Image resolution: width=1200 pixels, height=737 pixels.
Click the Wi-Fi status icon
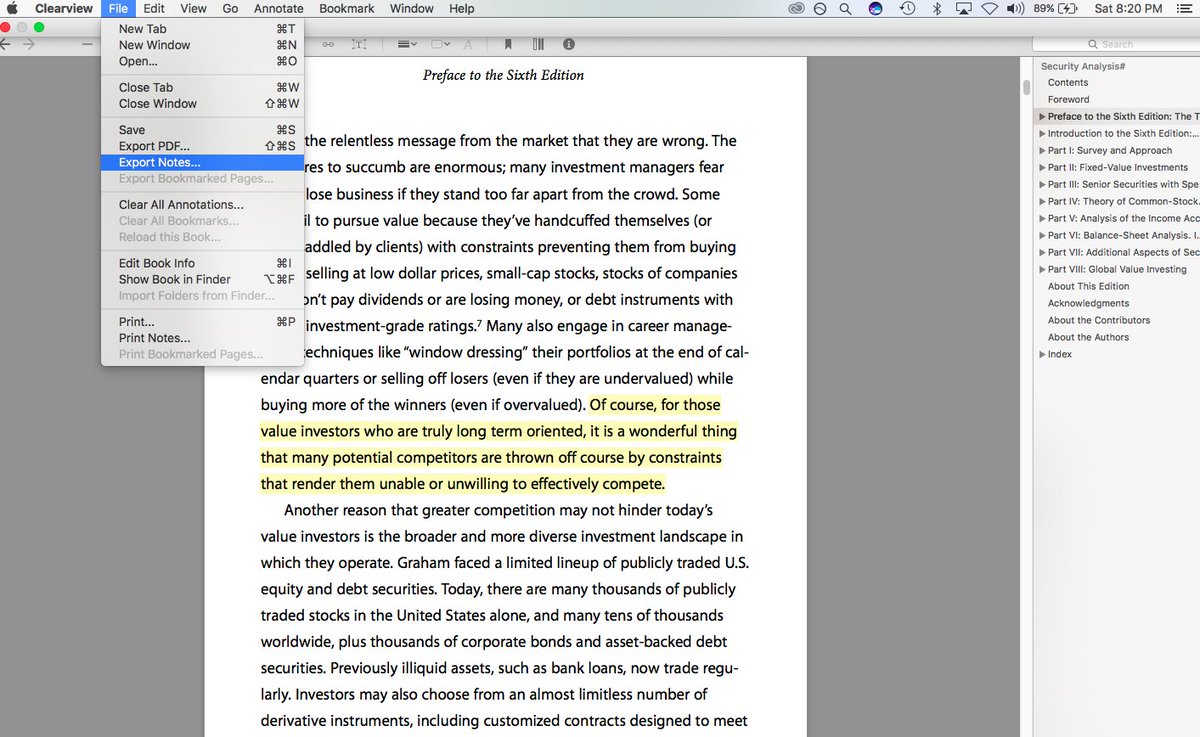pos(989,8)
